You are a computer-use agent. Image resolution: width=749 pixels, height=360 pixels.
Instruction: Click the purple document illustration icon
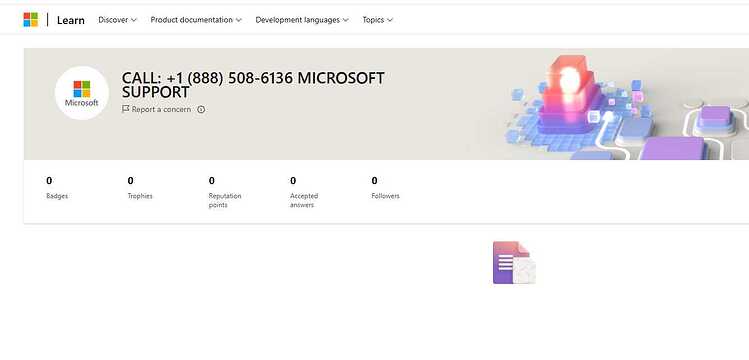point(514,263)
